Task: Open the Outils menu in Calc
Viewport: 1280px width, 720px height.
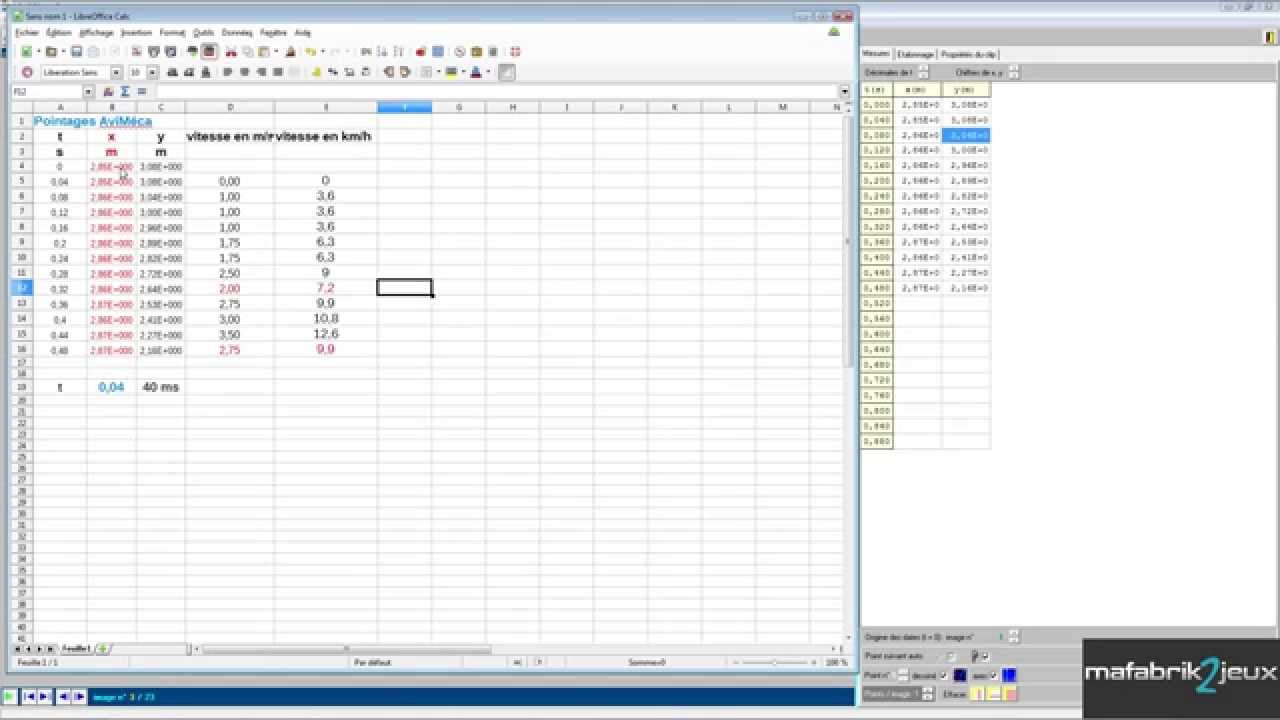Action: point(204,33)
